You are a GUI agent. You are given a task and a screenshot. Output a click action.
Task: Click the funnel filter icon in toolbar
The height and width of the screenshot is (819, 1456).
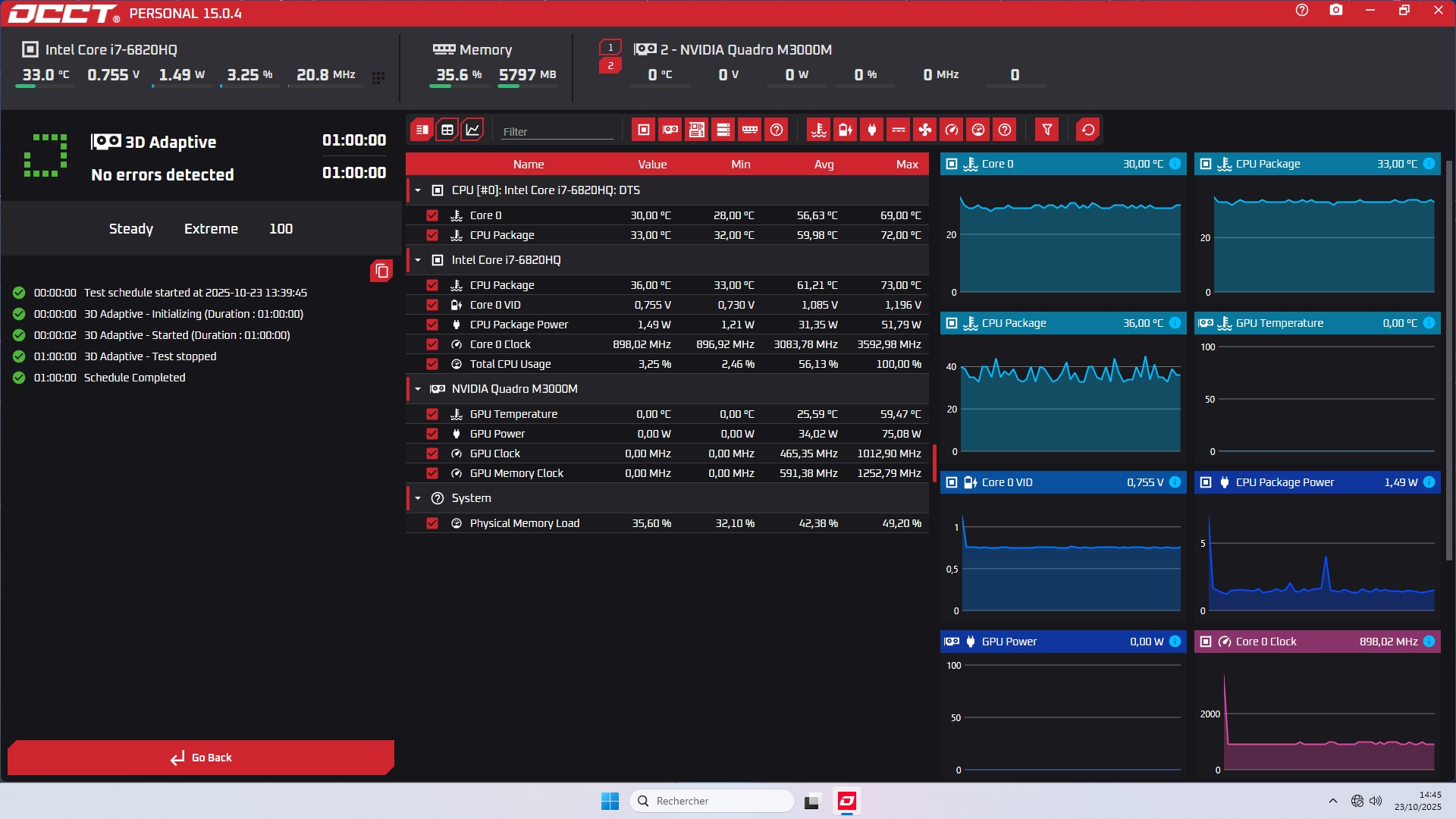1046,130
